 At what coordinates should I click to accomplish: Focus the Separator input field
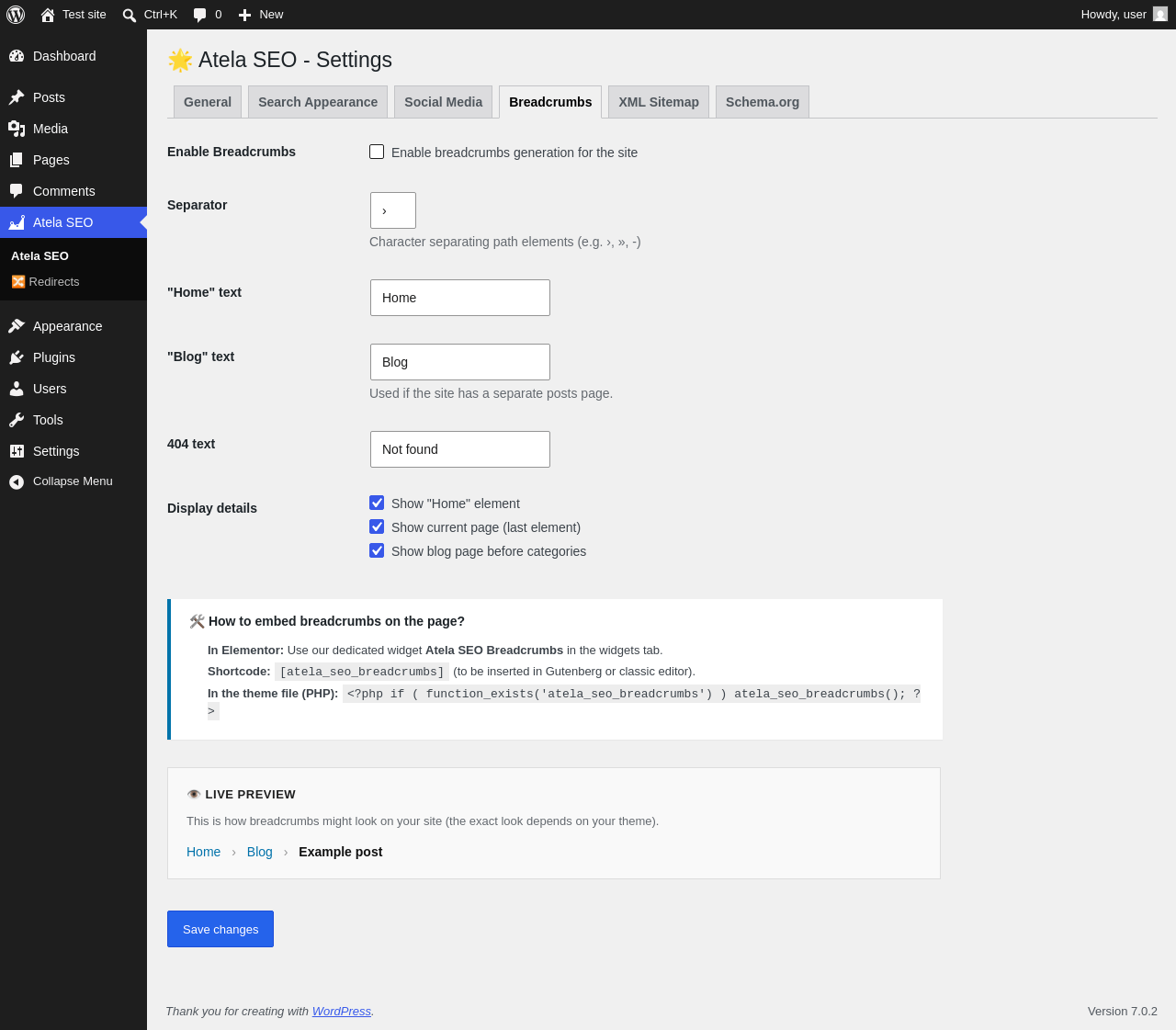pos(393,210)
